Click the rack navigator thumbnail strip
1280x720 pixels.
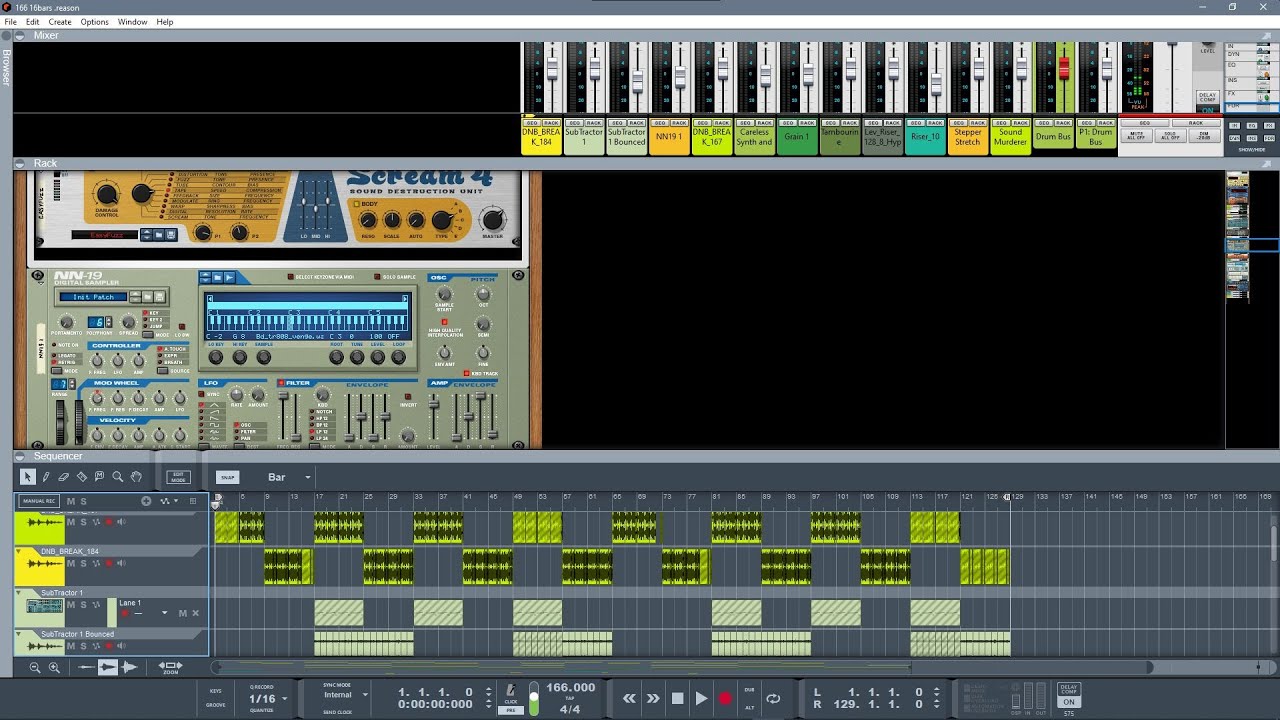(1237, 236)
